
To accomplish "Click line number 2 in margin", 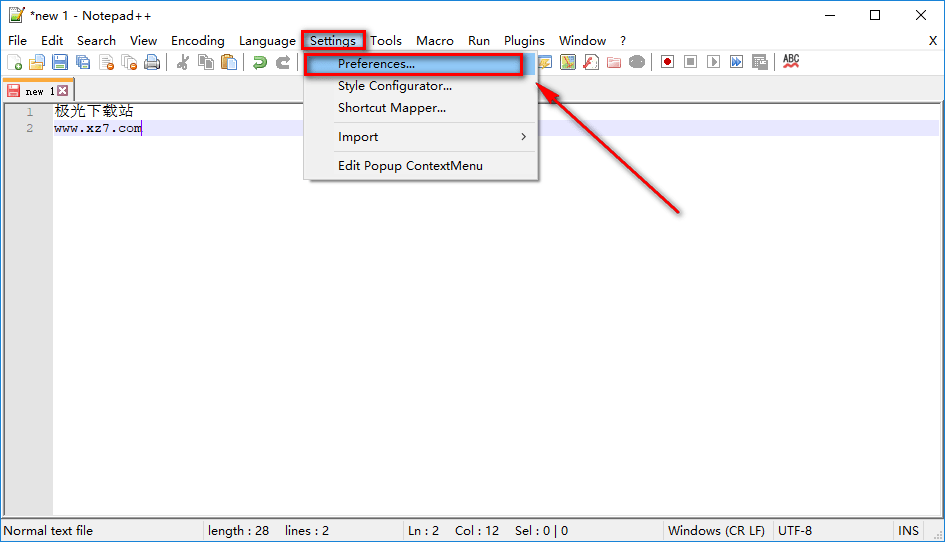I will point(30,128).
